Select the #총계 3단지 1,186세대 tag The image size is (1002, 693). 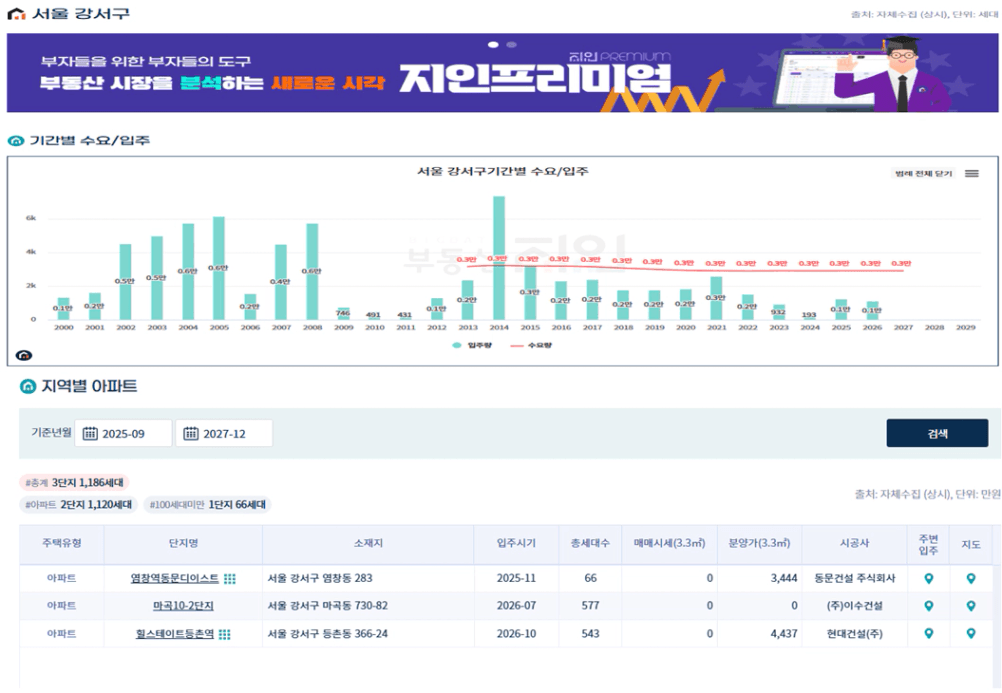[74, 483]
